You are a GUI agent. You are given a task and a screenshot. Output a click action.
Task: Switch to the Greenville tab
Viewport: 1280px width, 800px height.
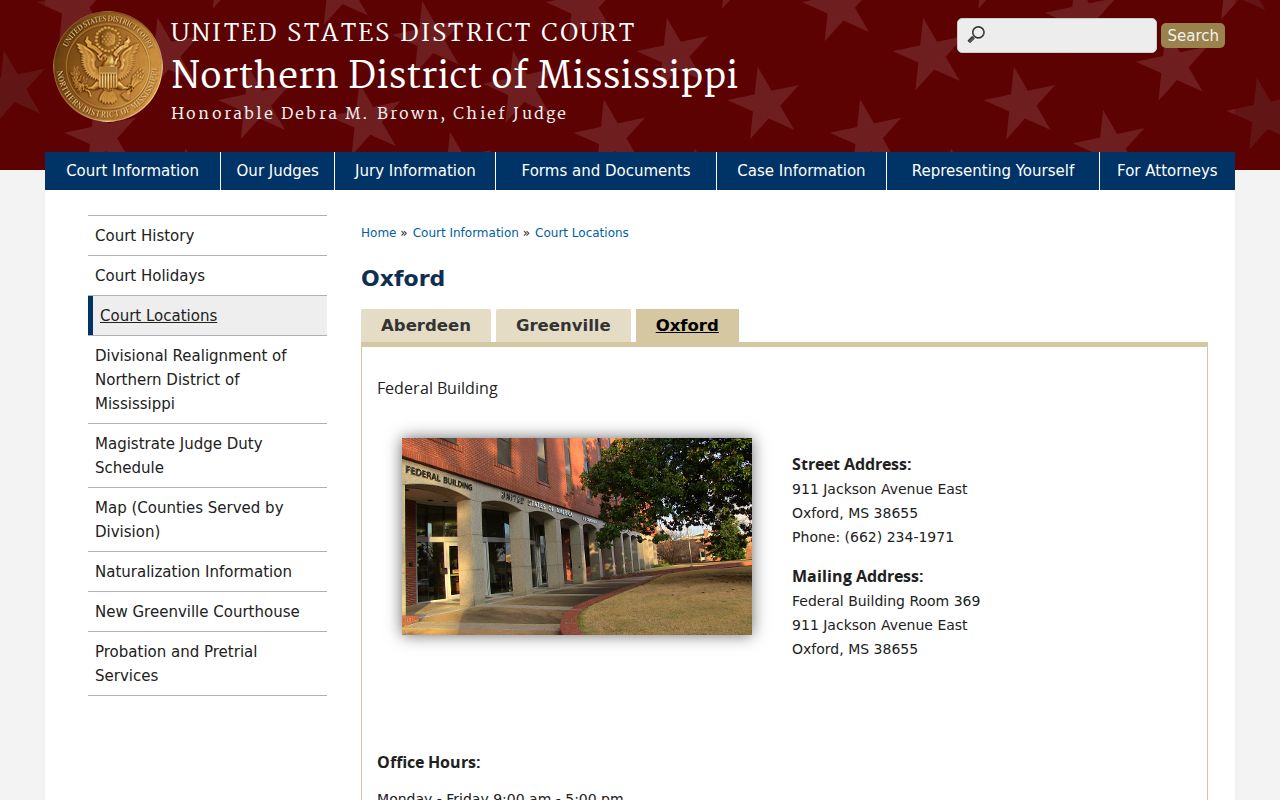563,326
